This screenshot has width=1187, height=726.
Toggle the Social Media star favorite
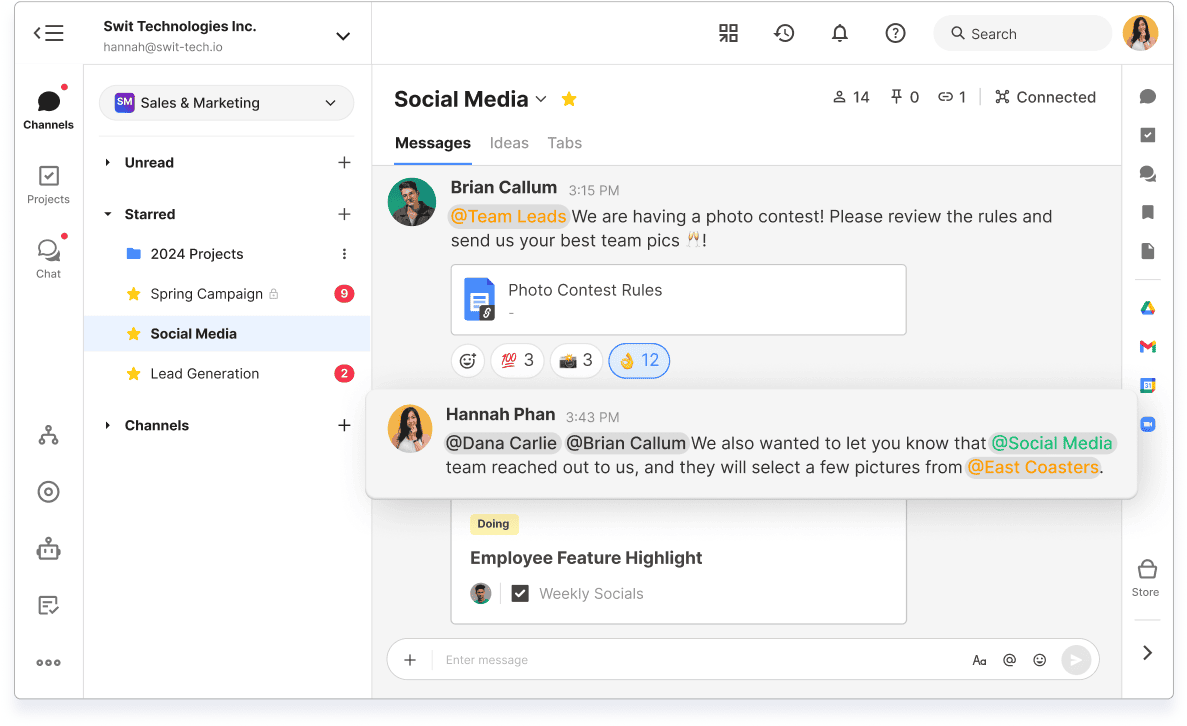[569, 99]
